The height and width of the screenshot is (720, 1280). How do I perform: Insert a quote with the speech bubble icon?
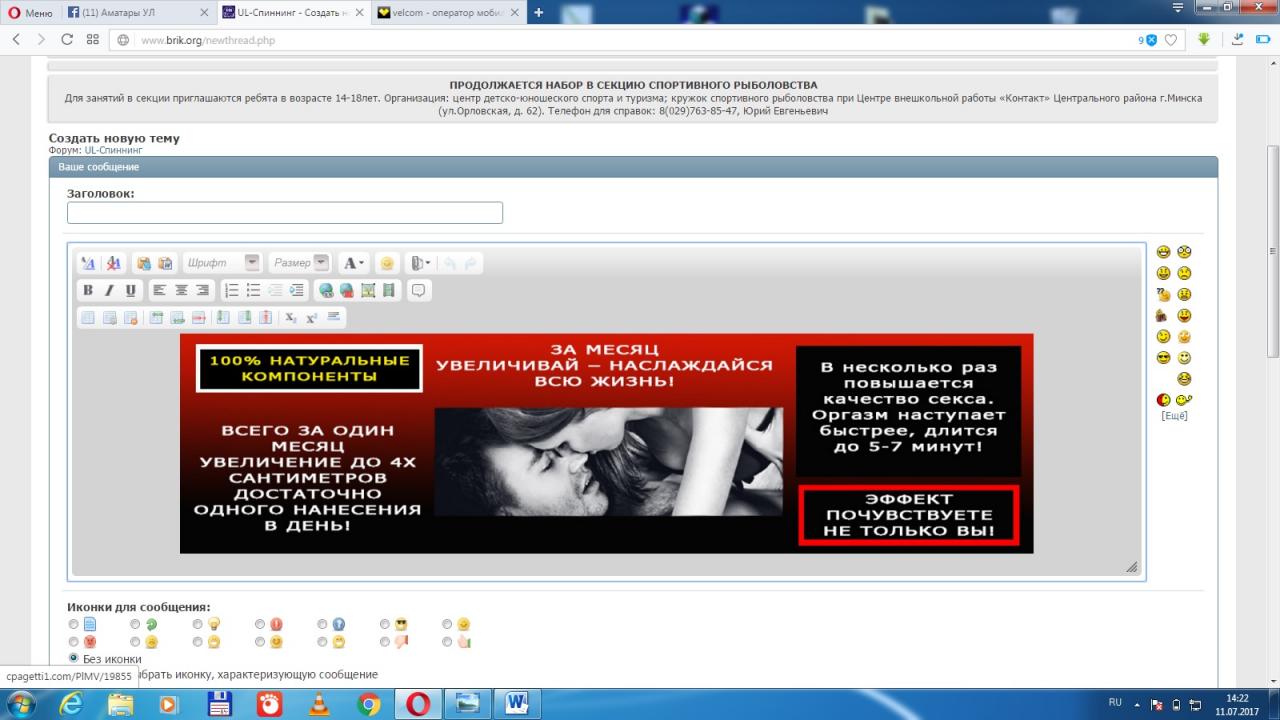point(418,290)
